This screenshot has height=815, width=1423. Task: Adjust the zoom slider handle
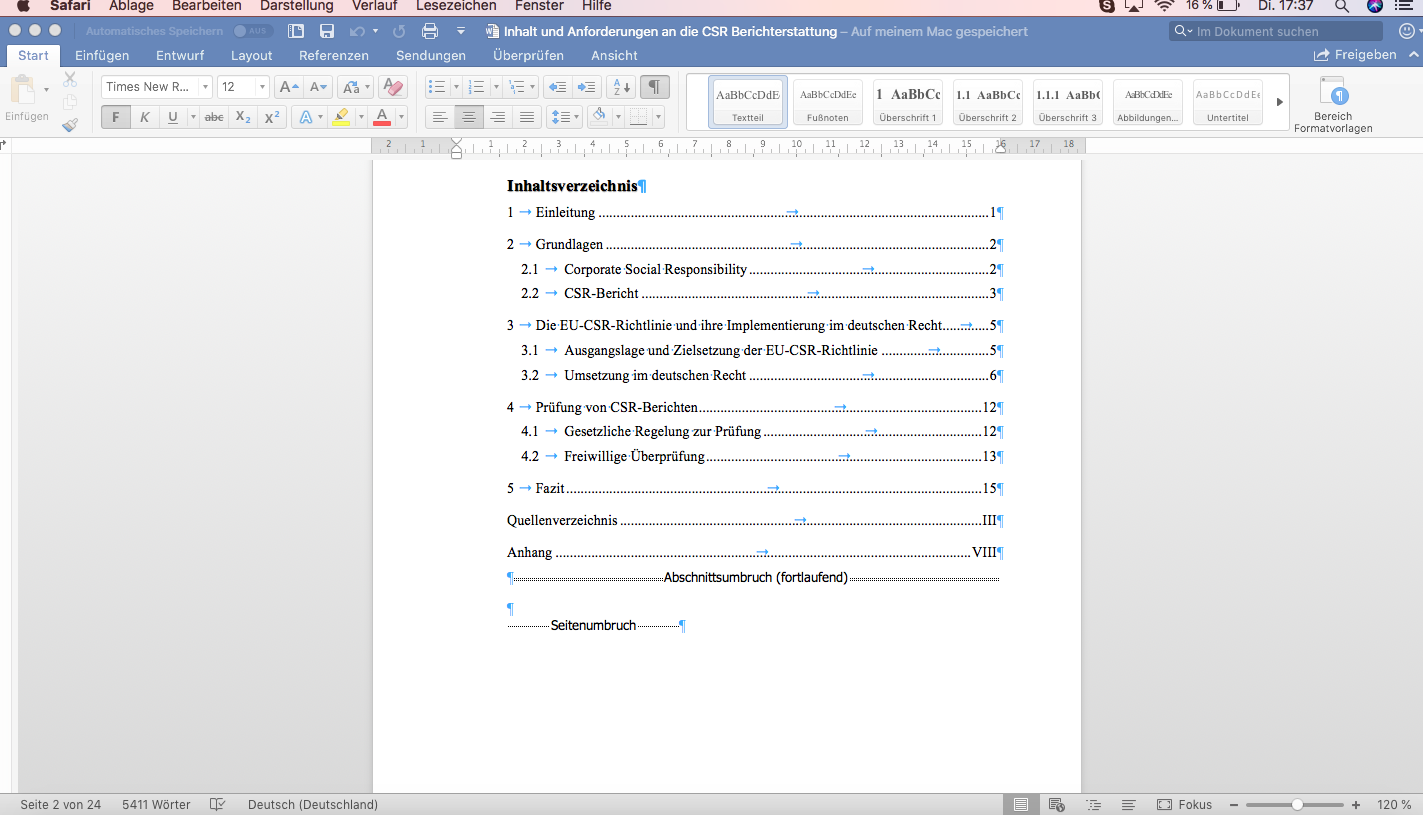(1297, 804)
